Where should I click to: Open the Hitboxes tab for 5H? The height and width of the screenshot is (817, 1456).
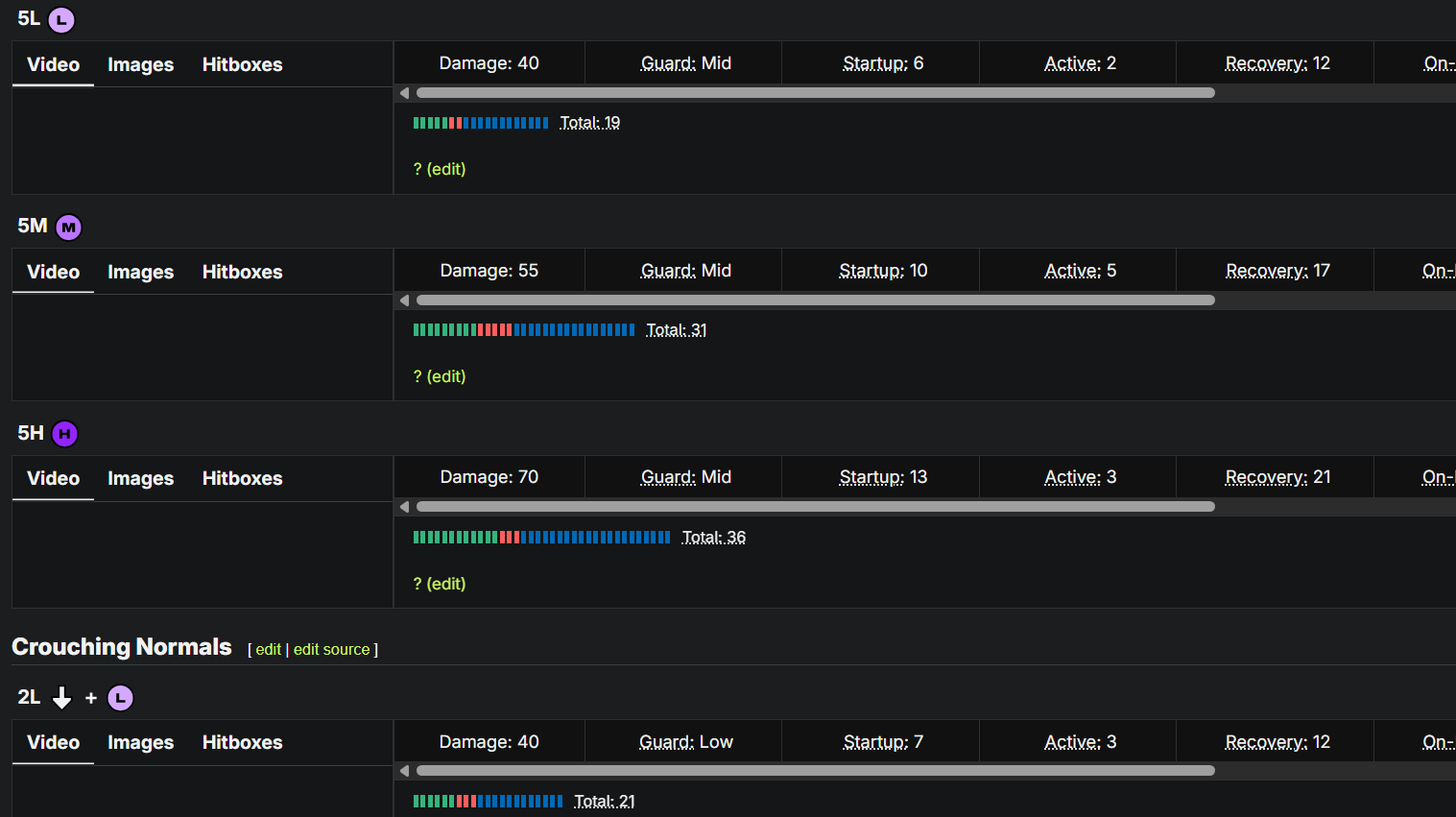coord(243,478)
